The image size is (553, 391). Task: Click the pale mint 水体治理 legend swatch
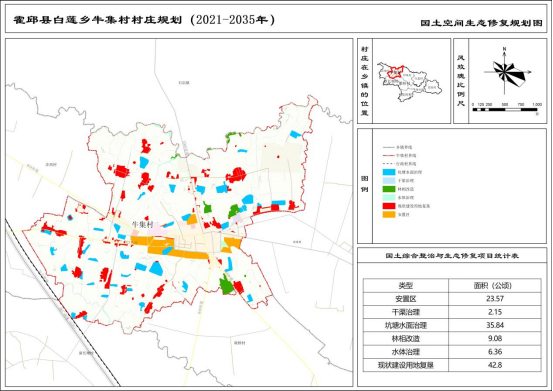[x=389, y=197]
